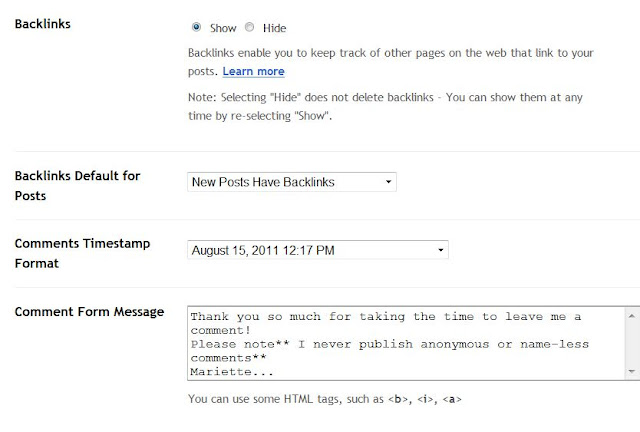The image size is (640, 432).
Task: Click the HTML tags hint below message box
Action: 324,399
